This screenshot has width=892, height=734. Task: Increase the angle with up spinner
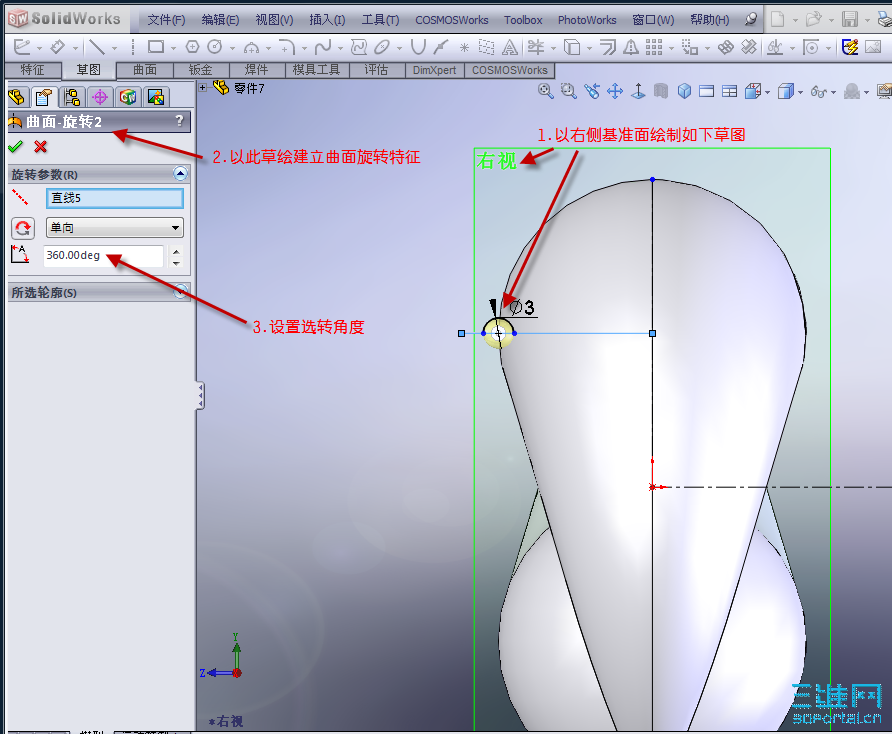pos(177,251)
